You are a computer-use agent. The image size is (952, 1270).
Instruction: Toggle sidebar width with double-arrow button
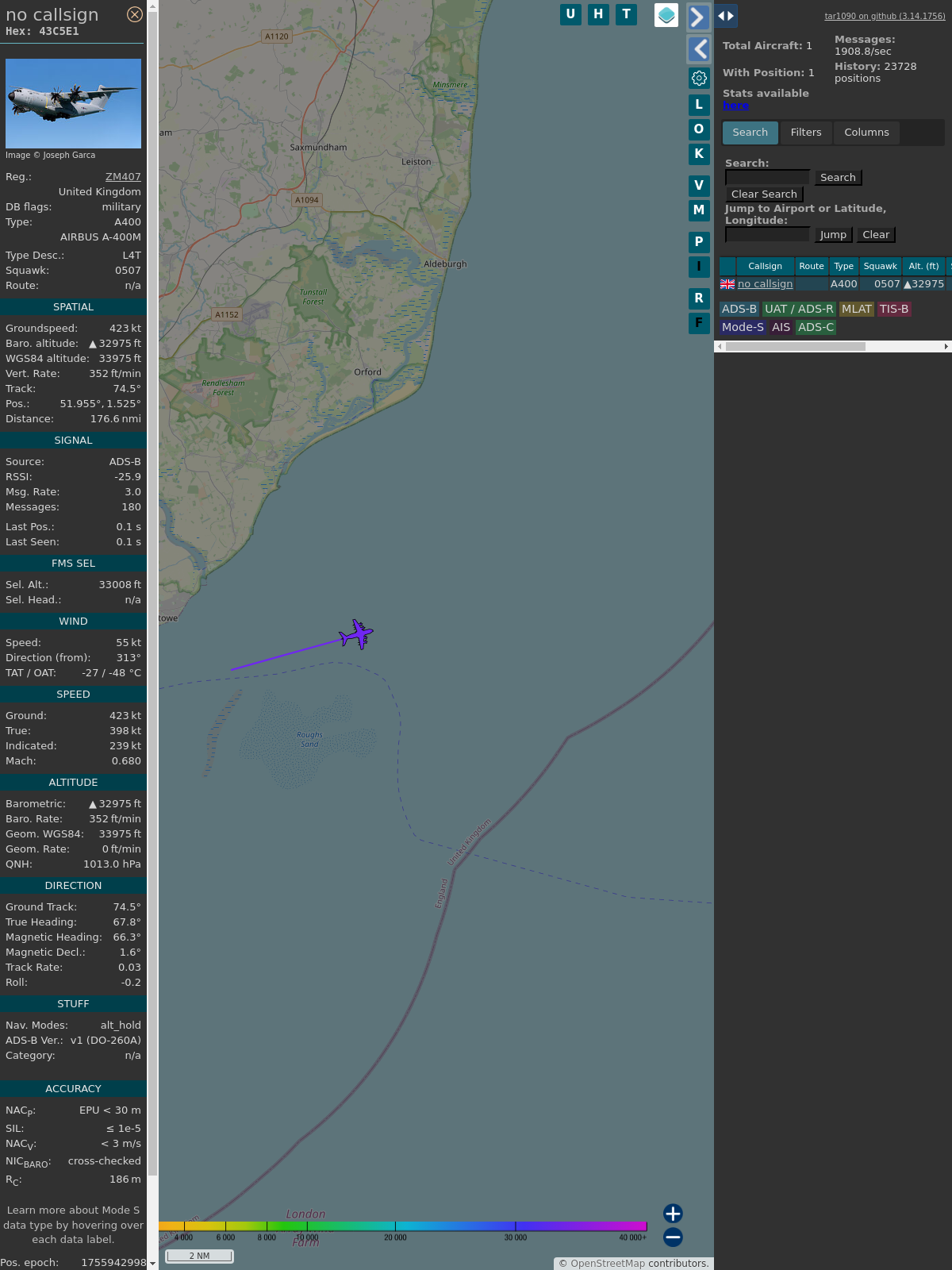click(x=726, y=16)
